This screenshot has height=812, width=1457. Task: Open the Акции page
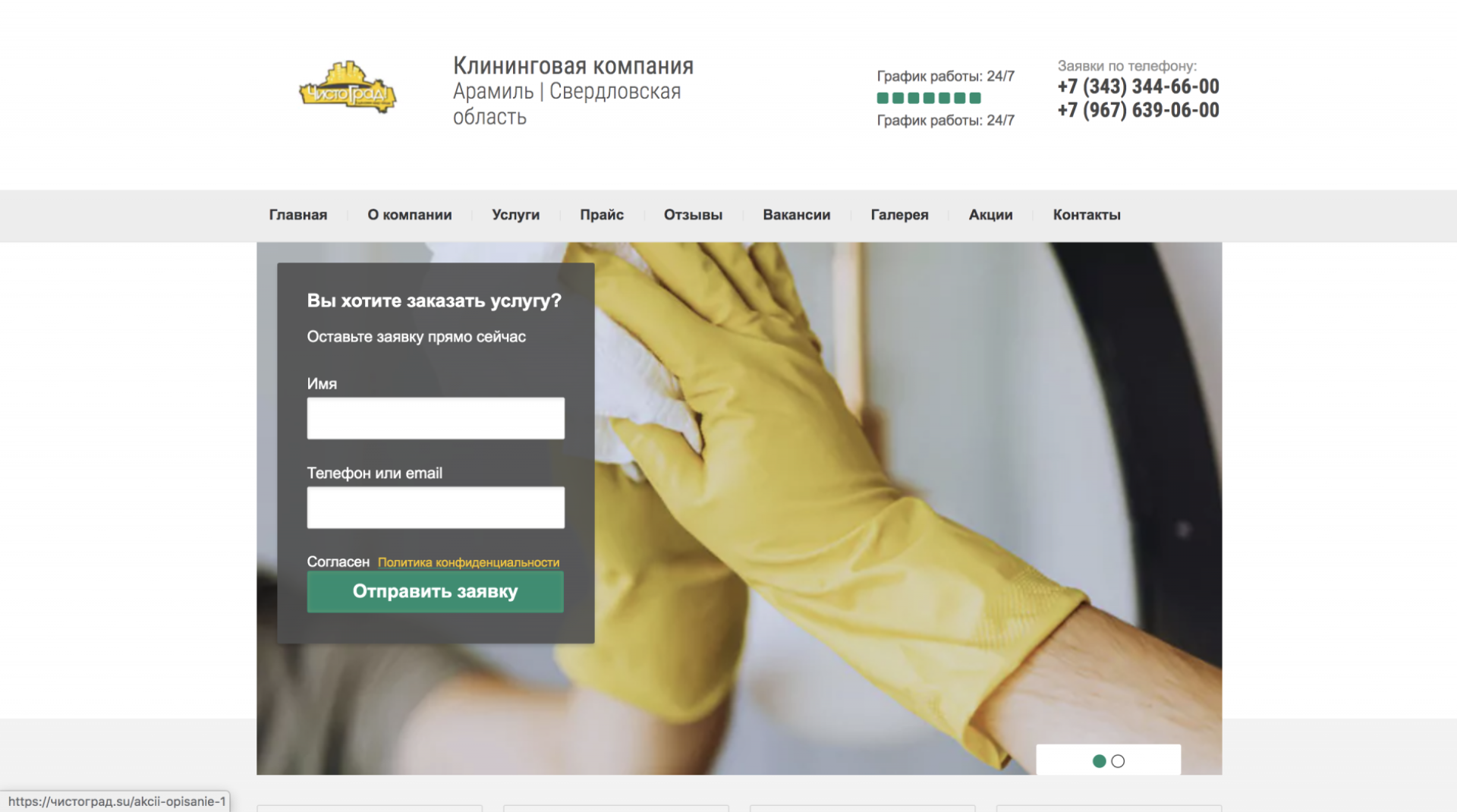990,215
